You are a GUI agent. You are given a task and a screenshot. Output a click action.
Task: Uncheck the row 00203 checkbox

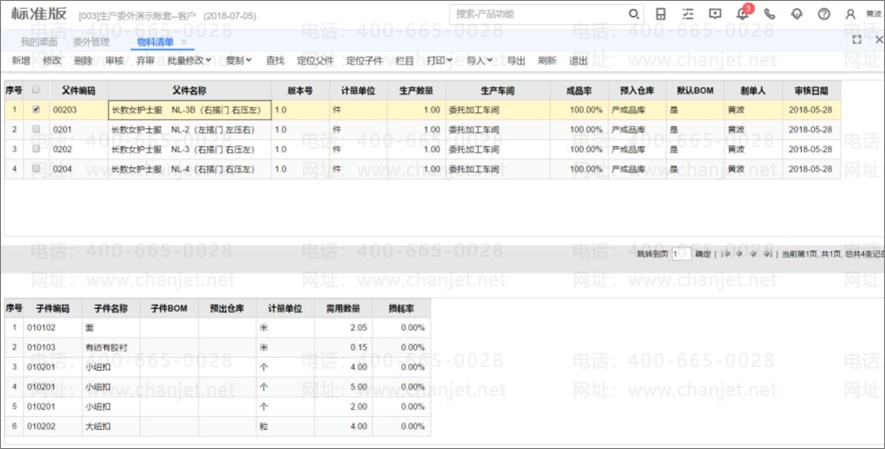click(x=36, y=109)
